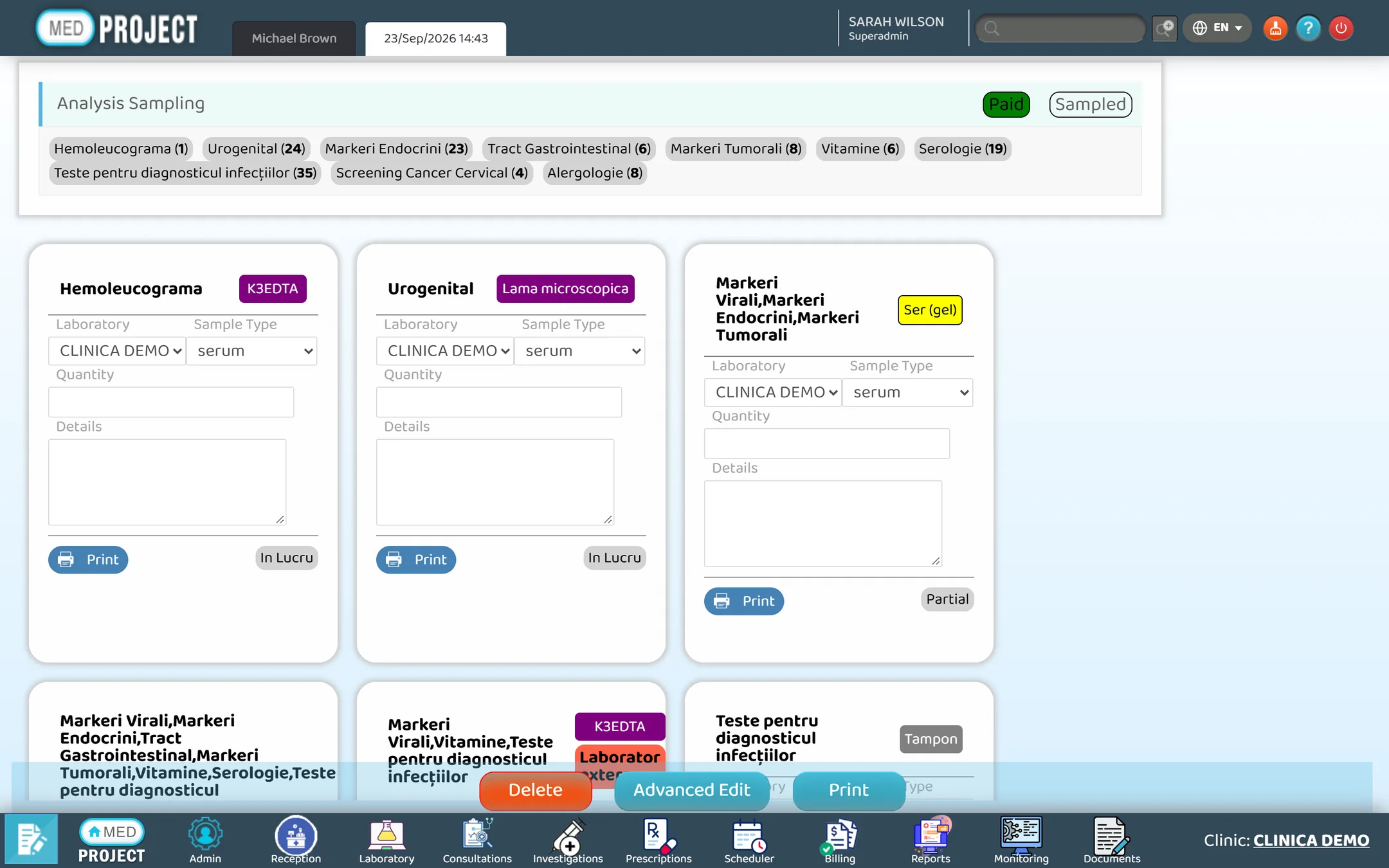Click the notes edit icon in bottom bar
Viewport: 1389px width, 868px height.
(x=32, y=839)
